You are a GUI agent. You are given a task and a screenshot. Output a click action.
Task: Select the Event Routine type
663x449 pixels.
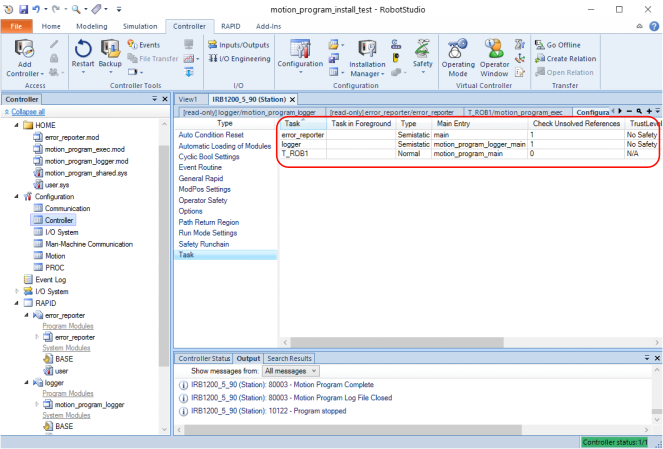coord(200,167)
